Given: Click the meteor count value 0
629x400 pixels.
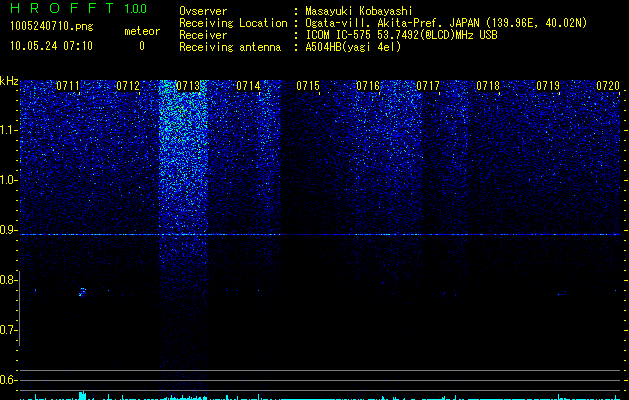Looking at the screenshot, I should tap(142, 46).
